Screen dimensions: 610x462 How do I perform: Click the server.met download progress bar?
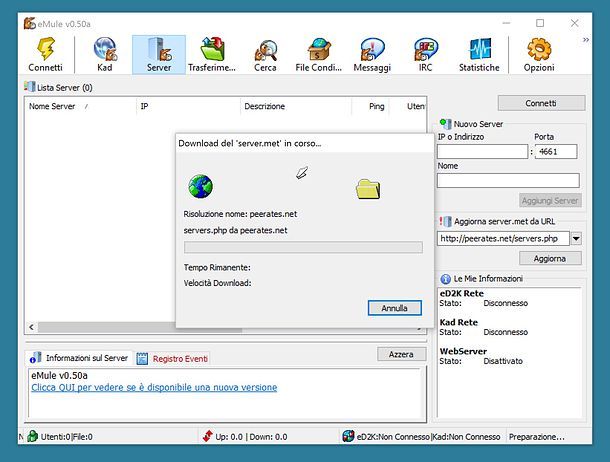click(303, 247)
